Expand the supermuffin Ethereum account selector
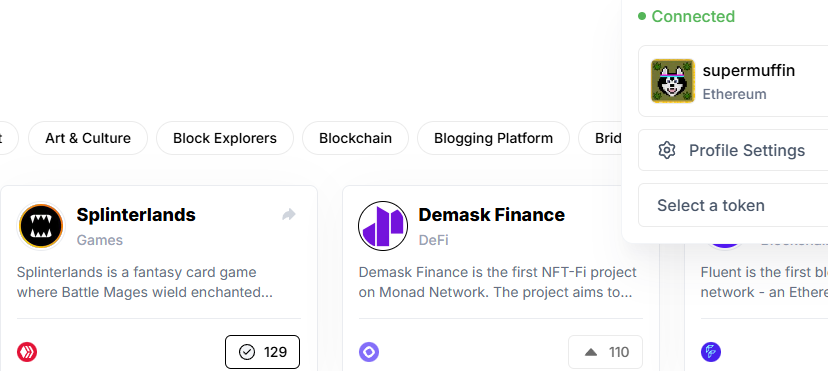The image size is (828, 371). pyautogui.click(x=733, y=81)
